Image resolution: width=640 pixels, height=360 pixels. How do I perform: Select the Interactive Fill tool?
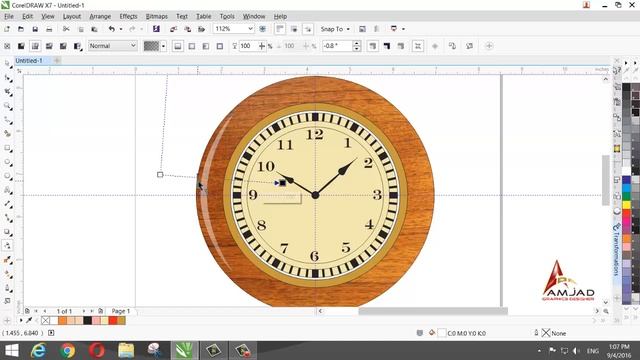[x=7, y=274]
